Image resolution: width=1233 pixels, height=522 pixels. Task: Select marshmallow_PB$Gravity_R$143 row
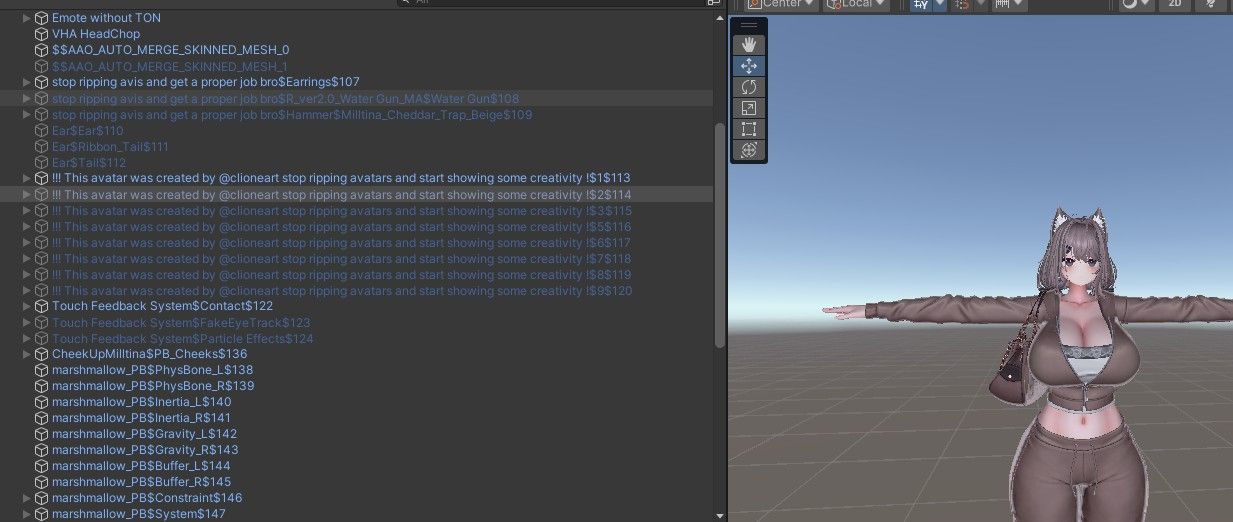(x=357, y=450)
